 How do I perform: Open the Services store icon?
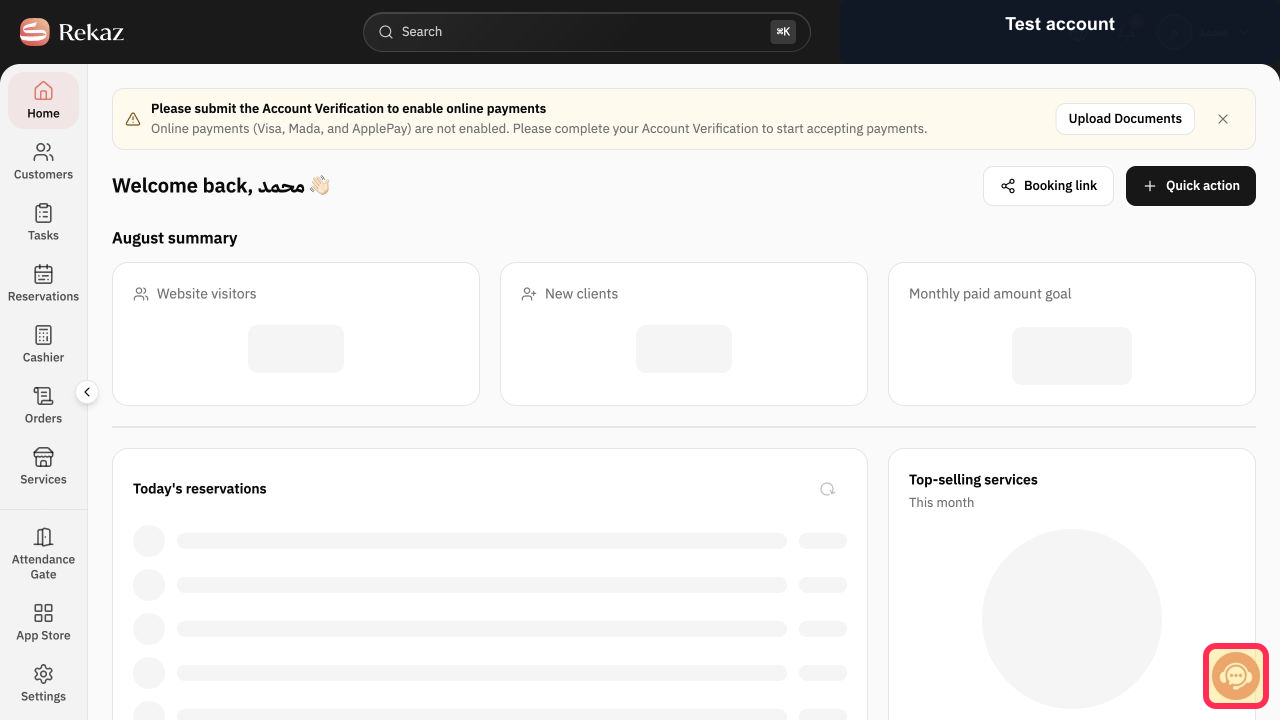coord(43,458)
